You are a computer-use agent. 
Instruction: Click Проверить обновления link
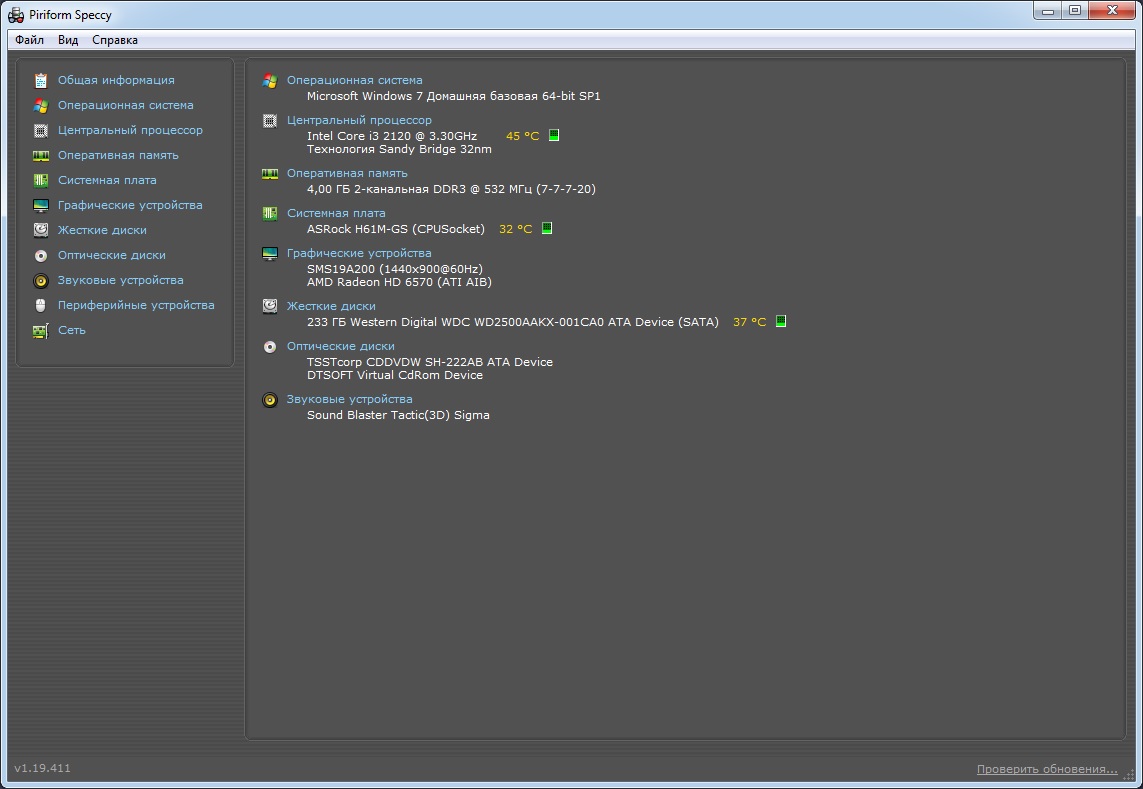tap(1047, 769)
